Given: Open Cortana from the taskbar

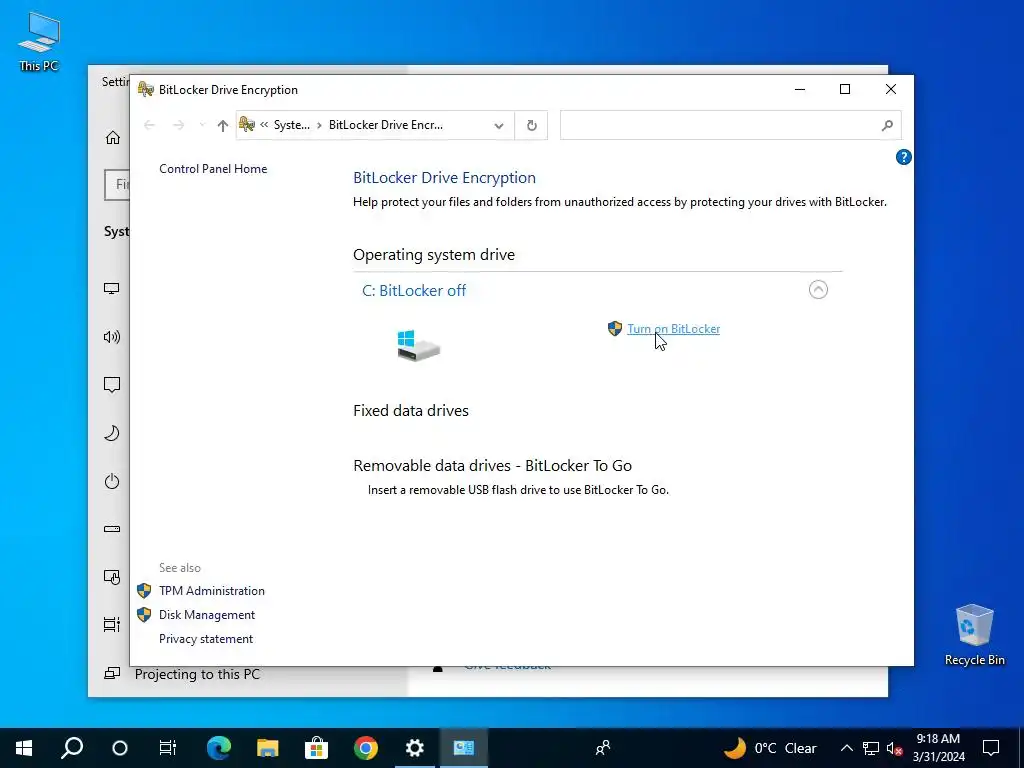Looking at the screenshot, I should coord(120,748).
